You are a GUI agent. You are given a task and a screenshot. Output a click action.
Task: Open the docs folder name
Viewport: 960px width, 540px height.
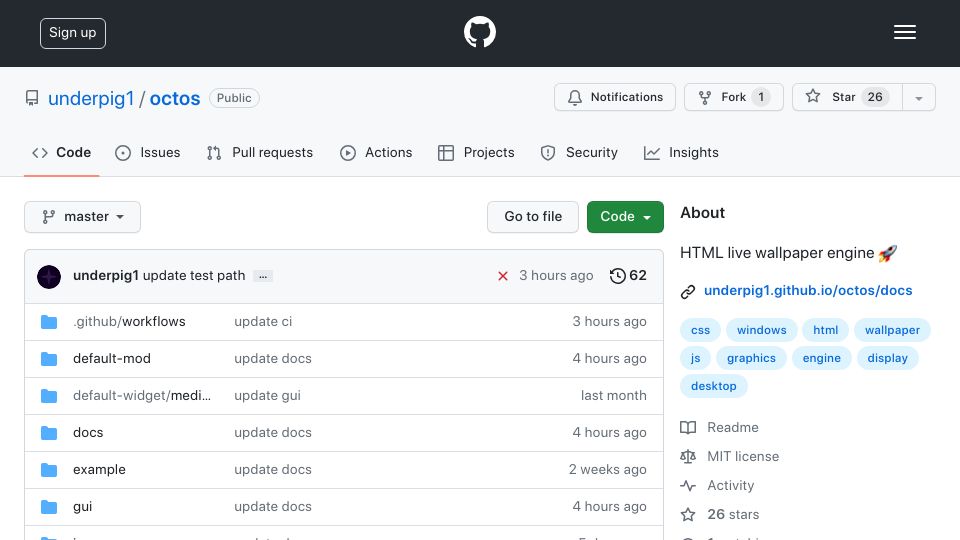[88, 433]
